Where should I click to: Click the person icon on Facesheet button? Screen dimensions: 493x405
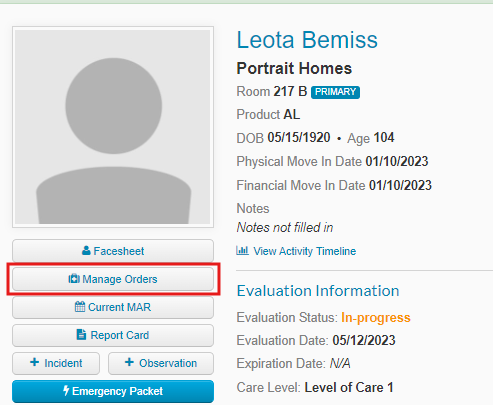(86, 251)
